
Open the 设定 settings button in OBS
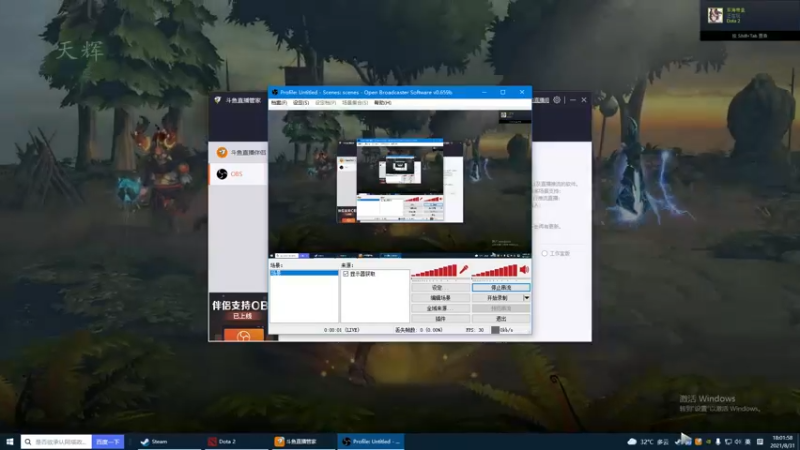[440, 288]
